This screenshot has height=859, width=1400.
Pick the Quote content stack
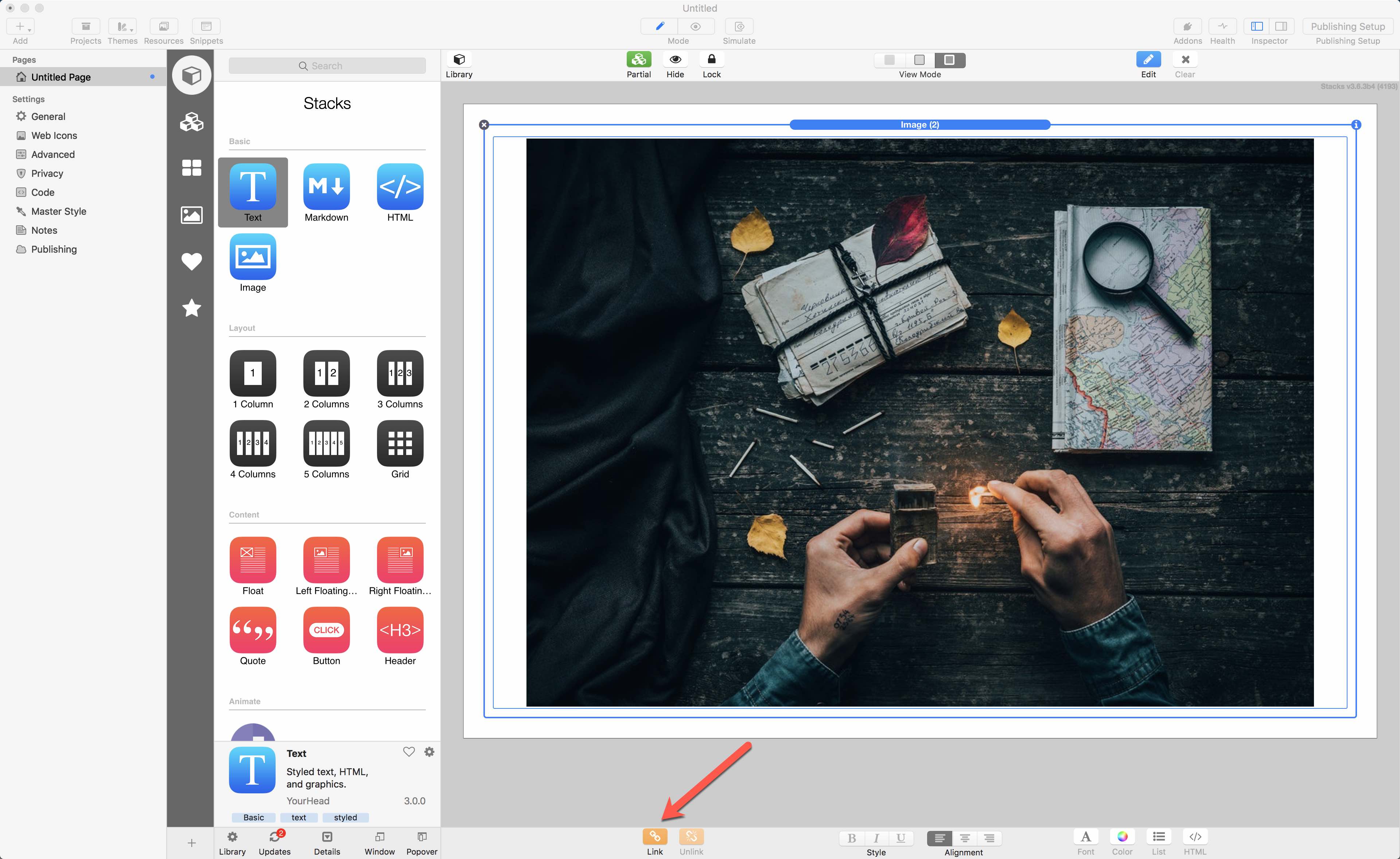253,629
